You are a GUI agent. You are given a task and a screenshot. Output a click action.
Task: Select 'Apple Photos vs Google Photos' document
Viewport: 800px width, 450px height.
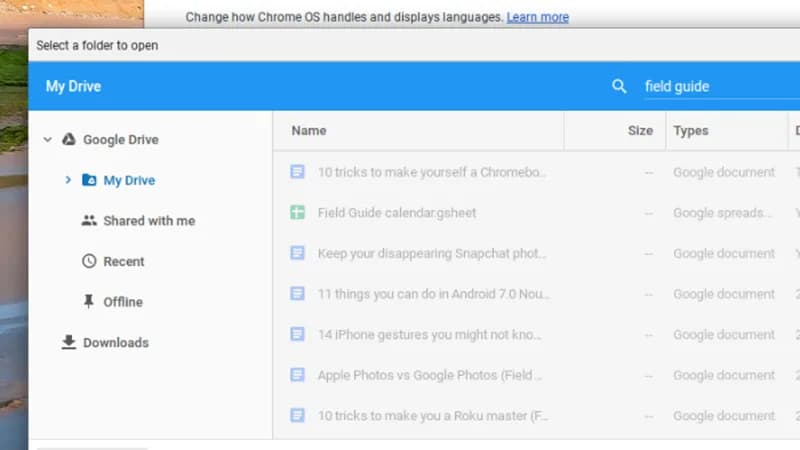[x=430, y=375]
